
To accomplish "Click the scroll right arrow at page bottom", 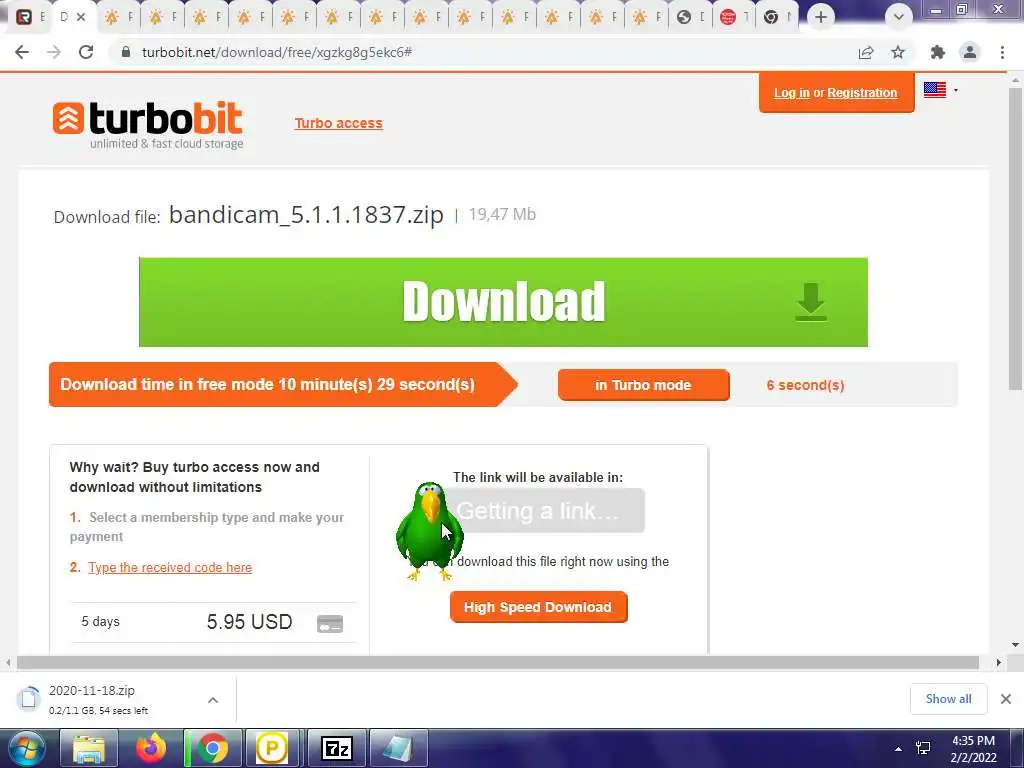I will coord(999,663).
